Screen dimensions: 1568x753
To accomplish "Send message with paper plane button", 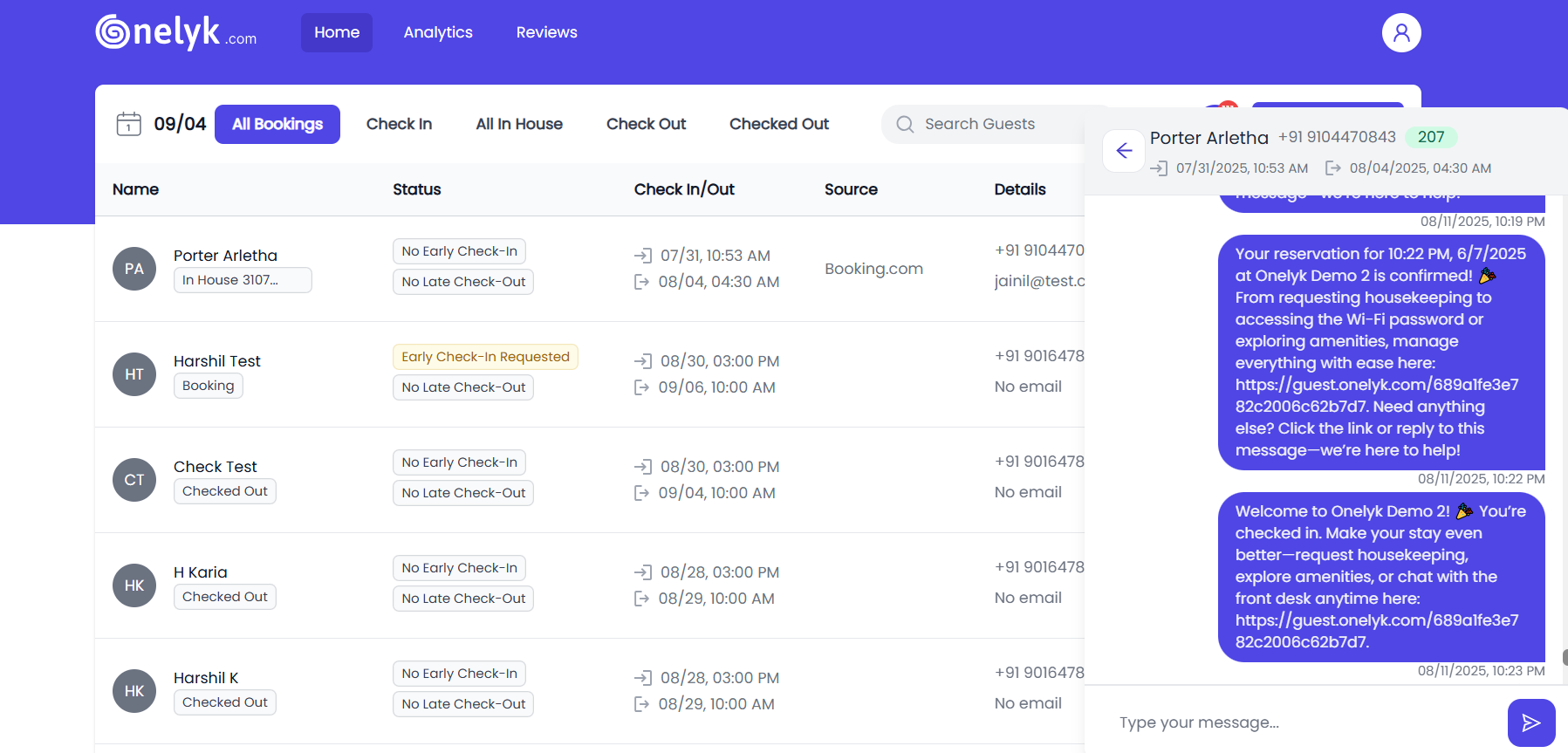I will (1530, 722).
